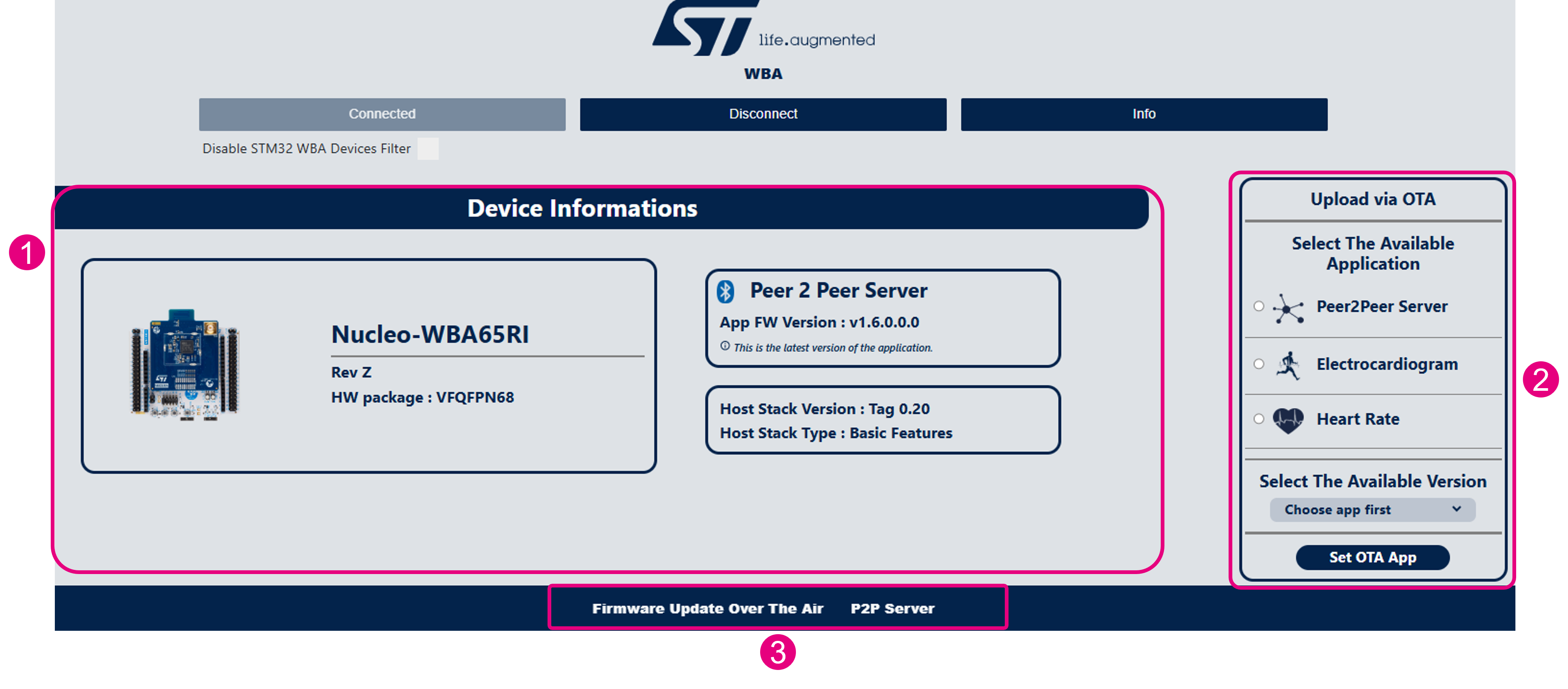Select the Electrocardiogram radio button
Screen dimensions: 1568x689
click(x=1259, y=364)
